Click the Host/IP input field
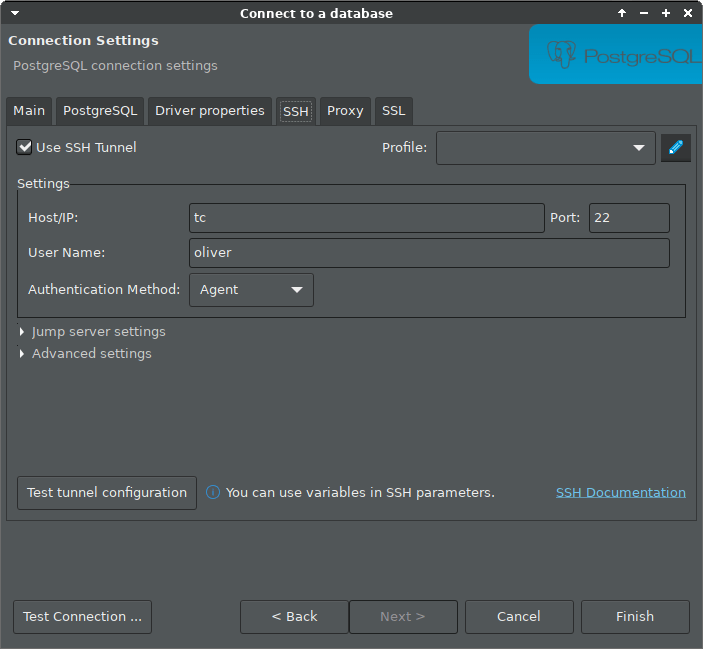 pyautogui.click(x=365, y=218)
